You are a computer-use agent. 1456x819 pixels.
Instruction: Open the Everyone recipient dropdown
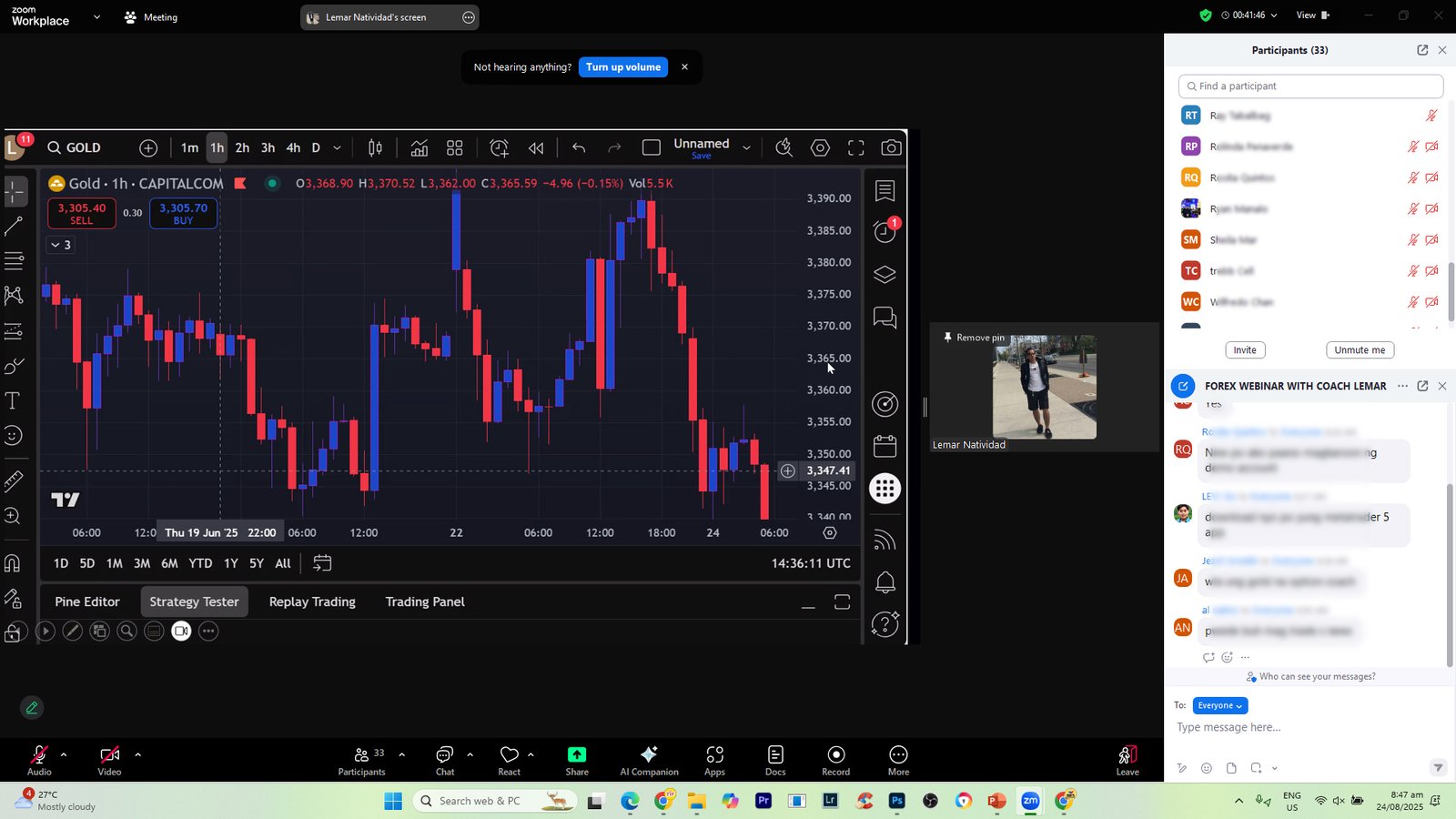pyautogui.click(x=1219, y=705)
